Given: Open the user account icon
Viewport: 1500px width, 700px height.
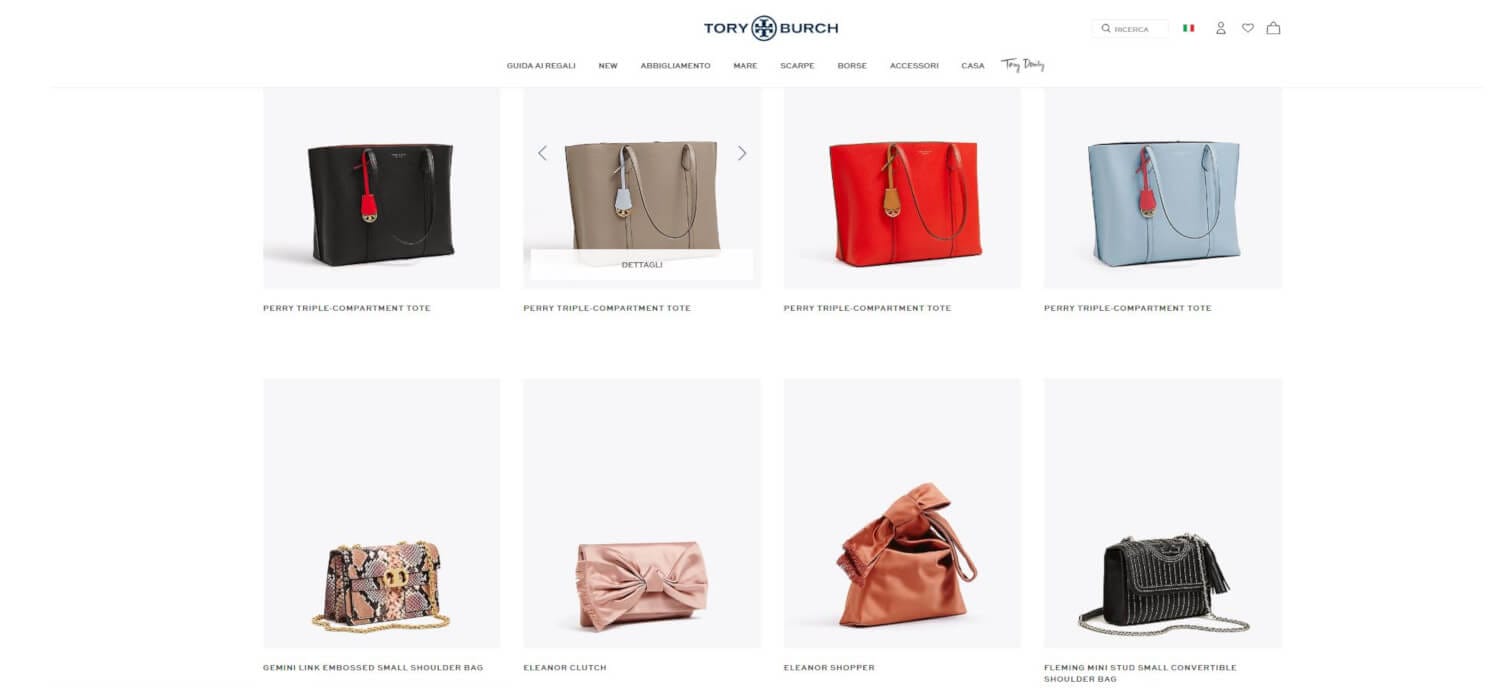Looking at the screenshot, I should pos(1221,28).
